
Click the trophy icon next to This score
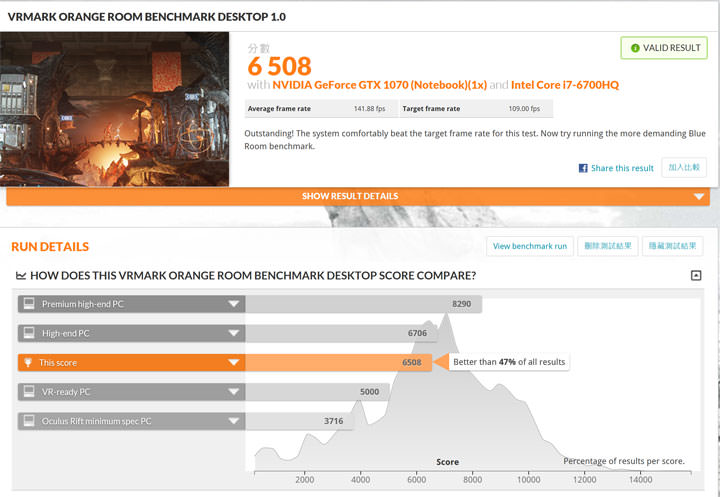point(29,363)
